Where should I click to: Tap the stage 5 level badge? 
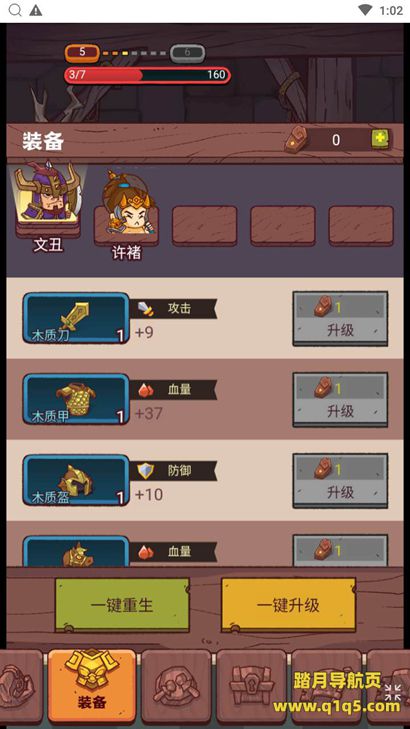[x=82, y=53]
